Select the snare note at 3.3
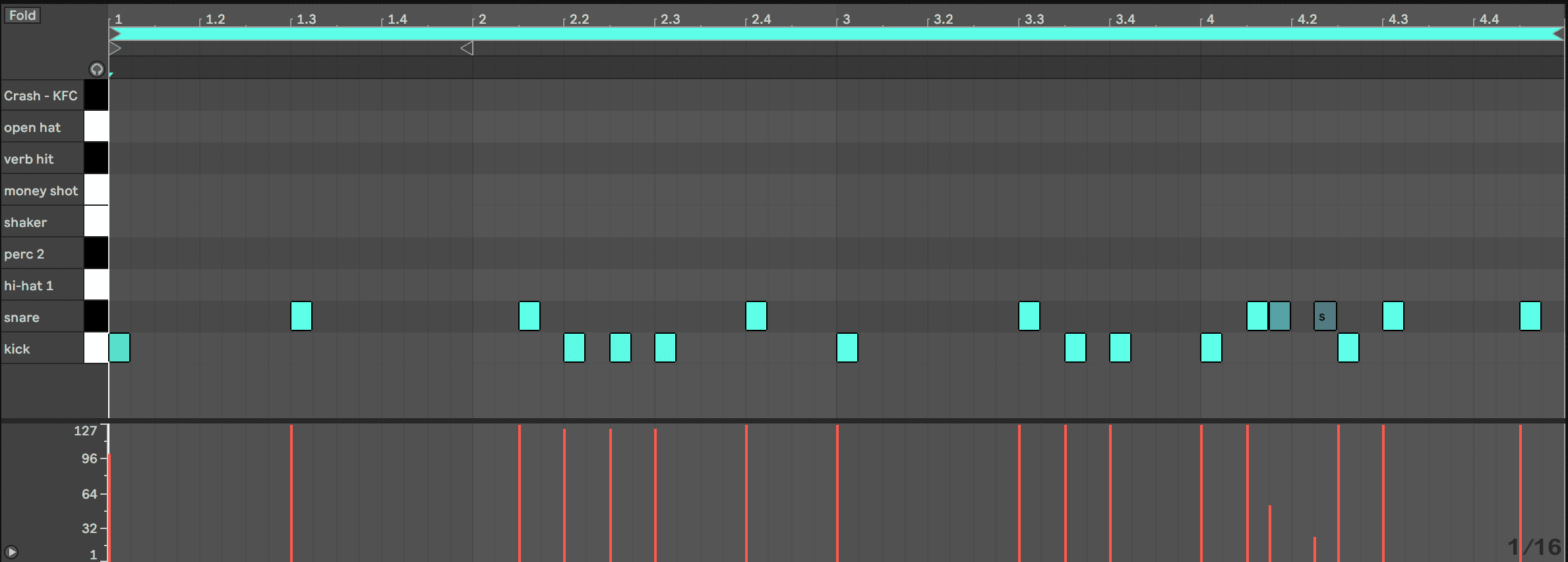Viewport: 1568px width, 562px height. click(1029, 316)
